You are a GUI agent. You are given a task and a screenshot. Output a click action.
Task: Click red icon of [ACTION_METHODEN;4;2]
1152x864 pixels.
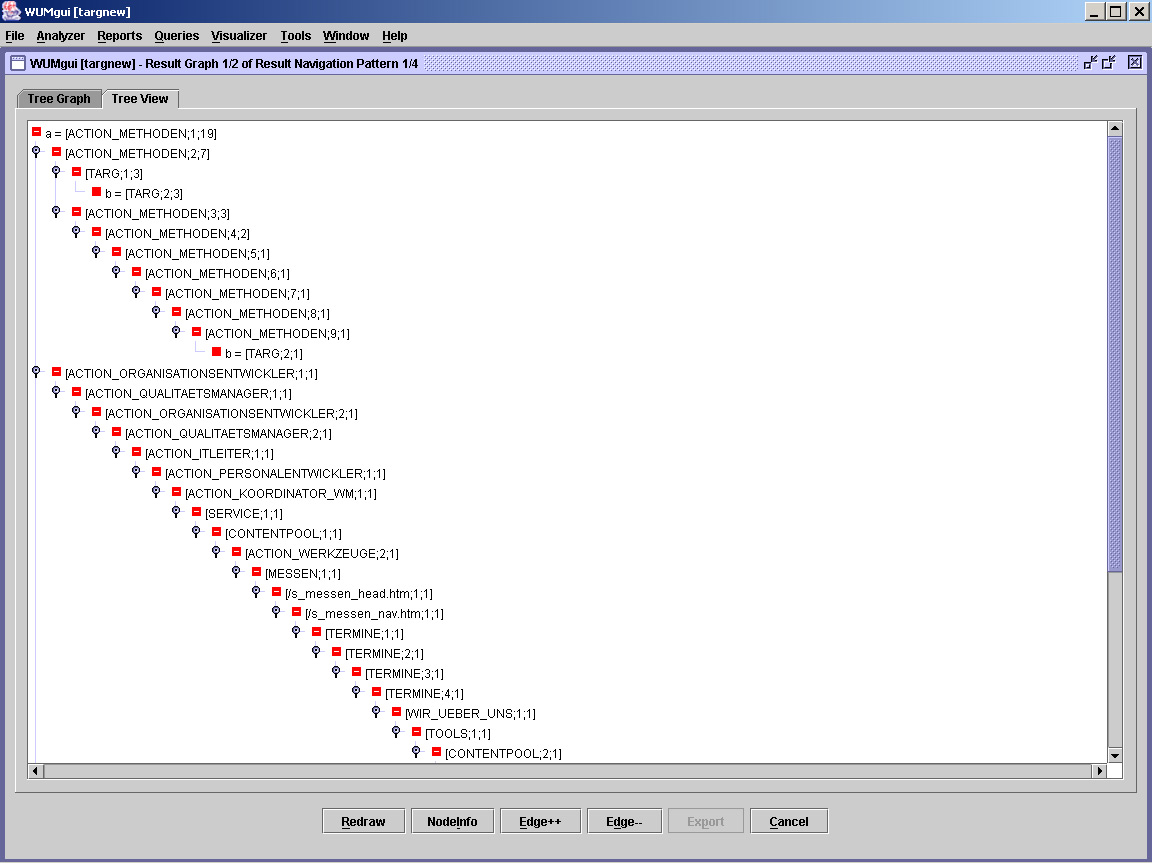click(96, 231)
